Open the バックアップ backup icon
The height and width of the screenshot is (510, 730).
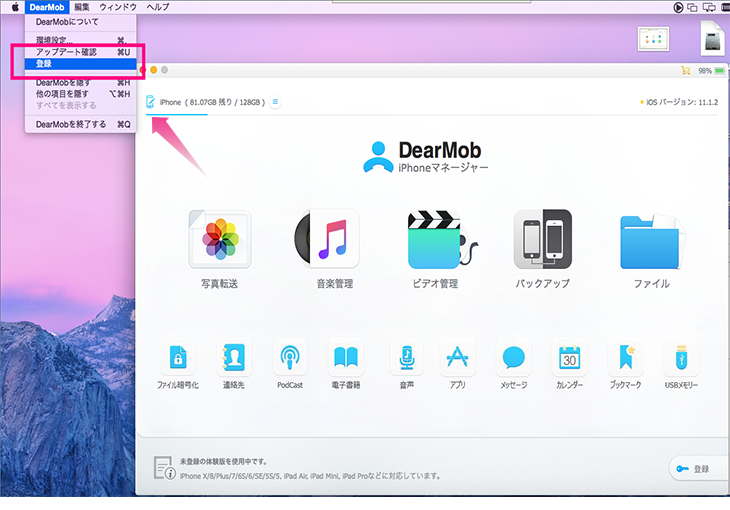[542, 239]
